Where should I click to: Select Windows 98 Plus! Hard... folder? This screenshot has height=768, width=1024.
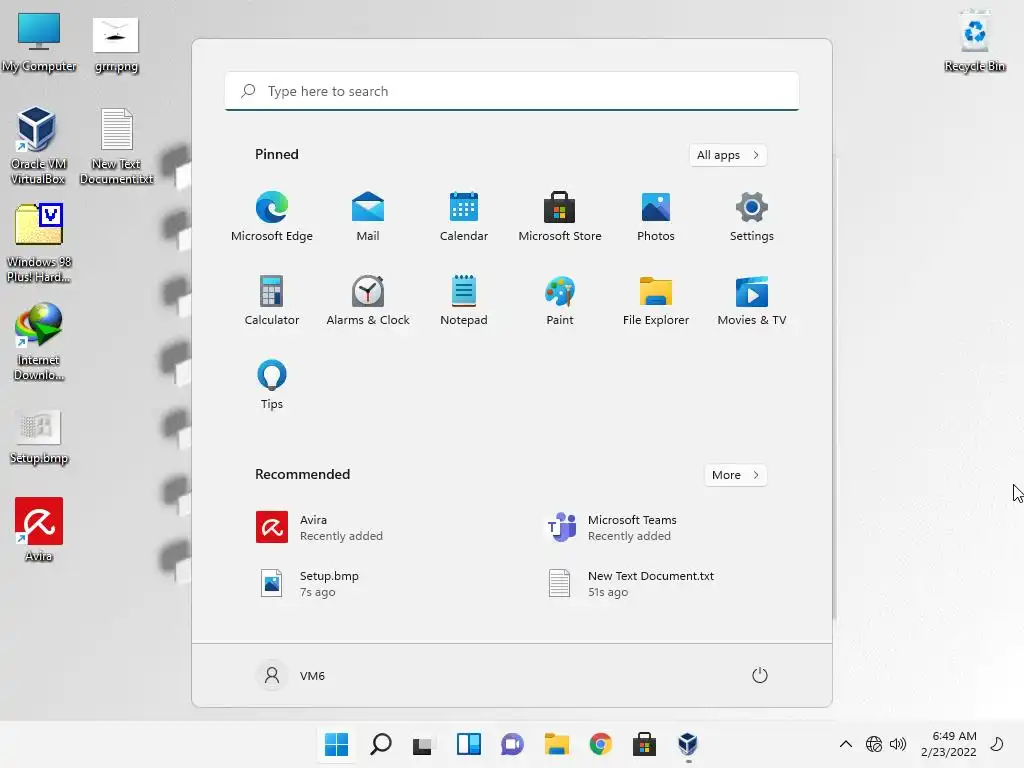[39, 243]
